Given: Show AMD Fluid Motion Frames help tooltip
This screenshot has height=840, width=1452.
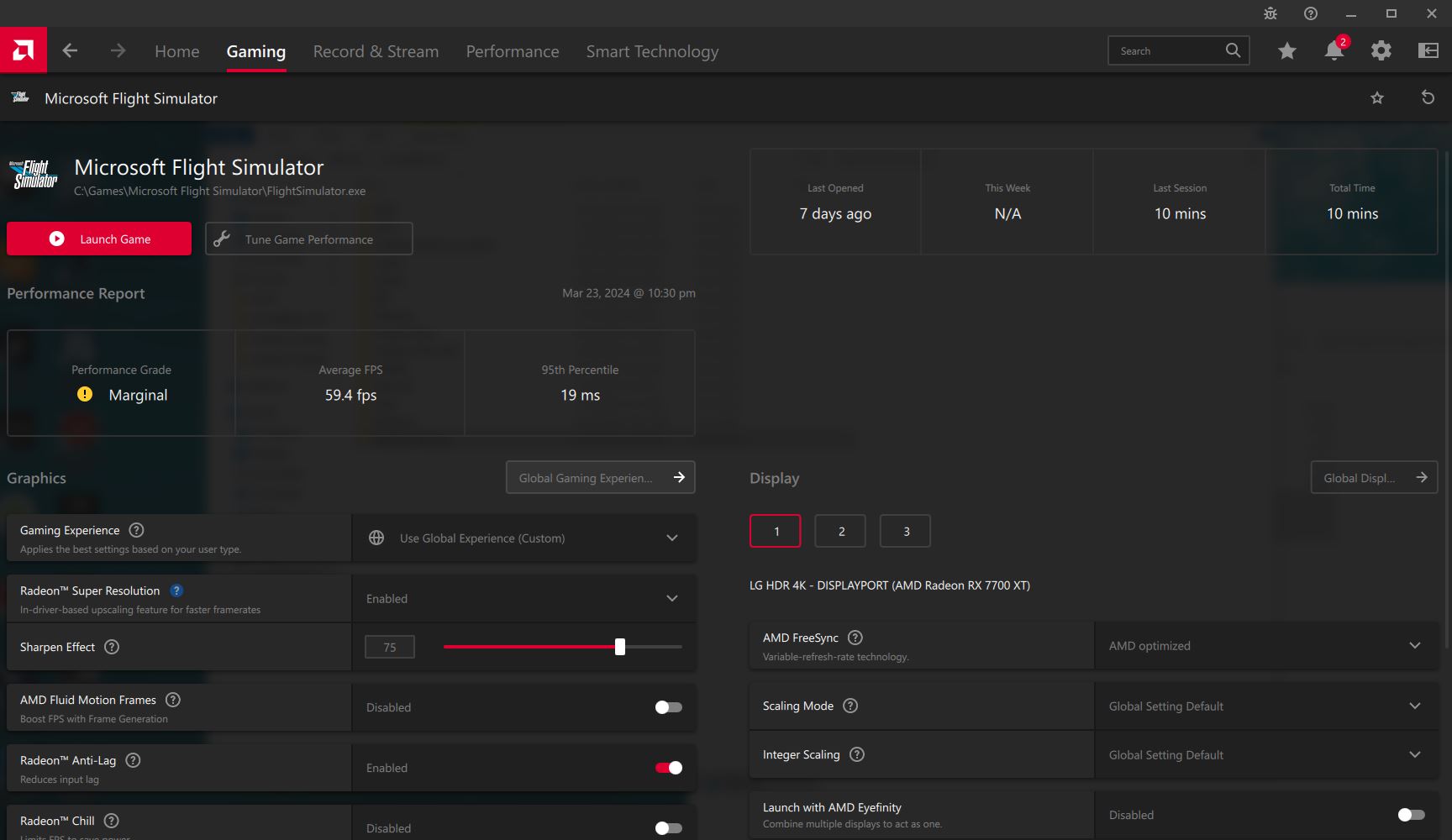Looking at the screenshot, I should click(173, 700).
